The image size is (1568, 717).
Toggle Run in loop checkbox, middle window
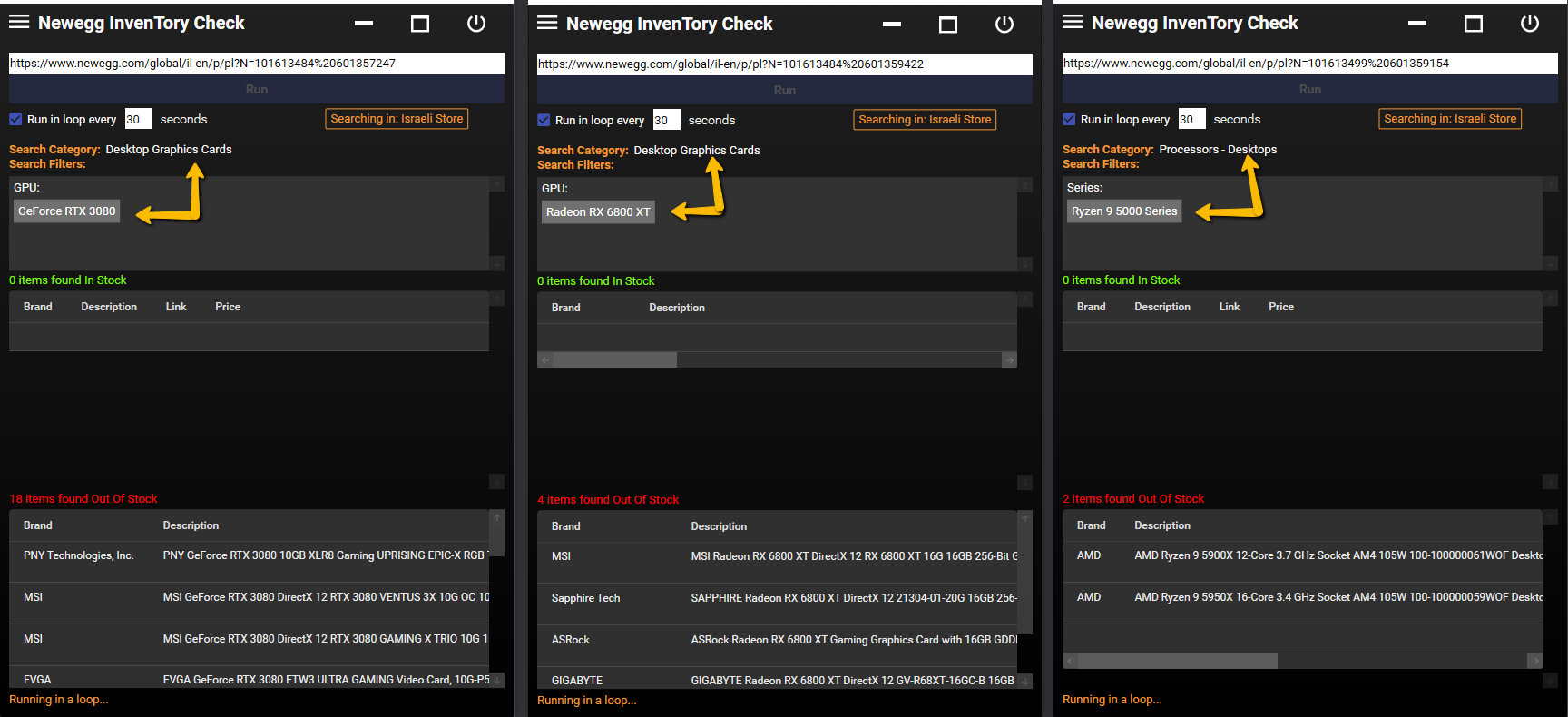(x=544, y=120)
